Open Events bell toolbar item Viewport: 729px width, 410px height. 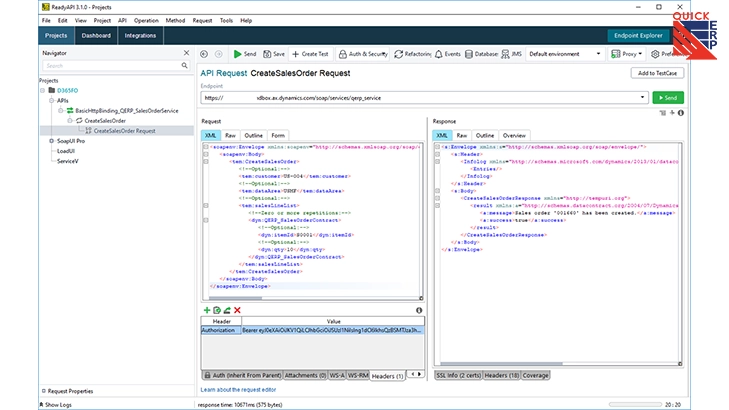click(x=448, y=54)
